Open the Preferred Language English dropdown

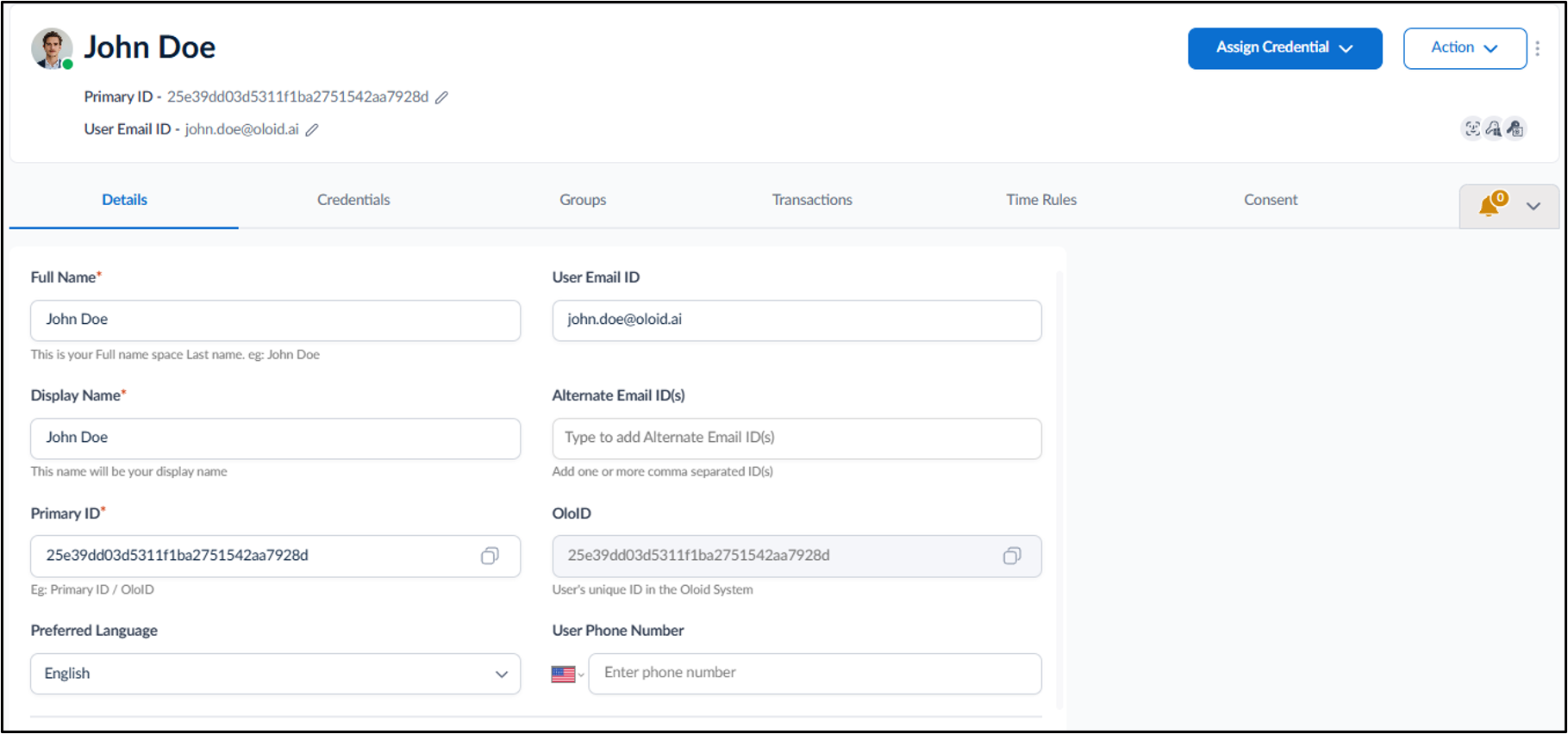click(276, 674)
